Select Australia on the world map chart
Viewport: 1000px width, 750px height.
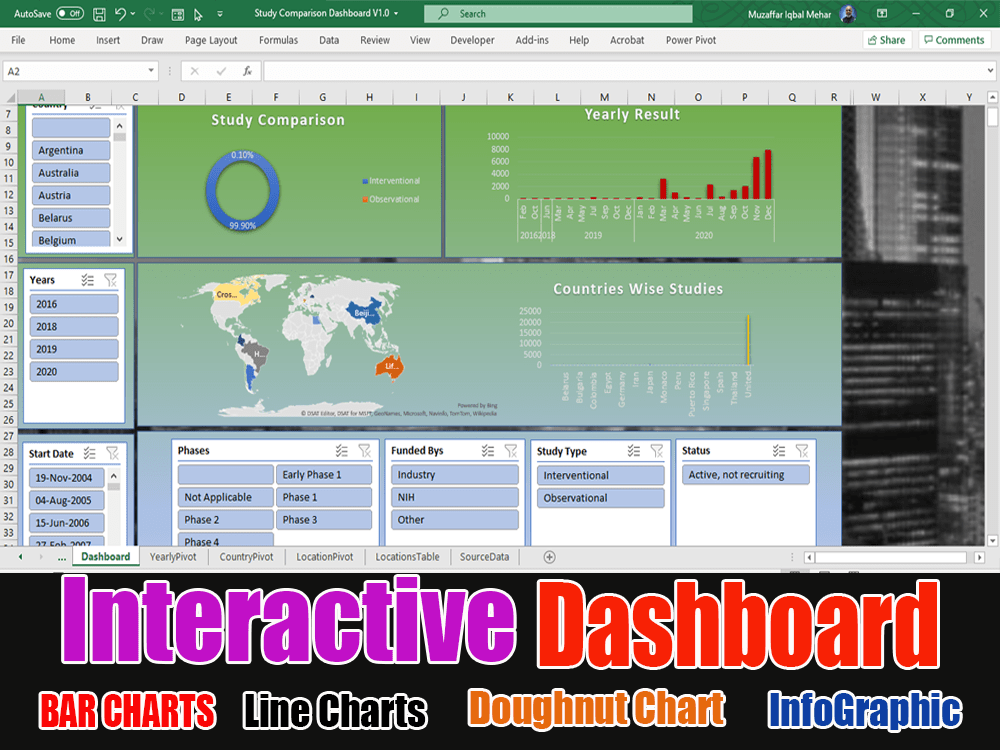(x=390, y=367)
